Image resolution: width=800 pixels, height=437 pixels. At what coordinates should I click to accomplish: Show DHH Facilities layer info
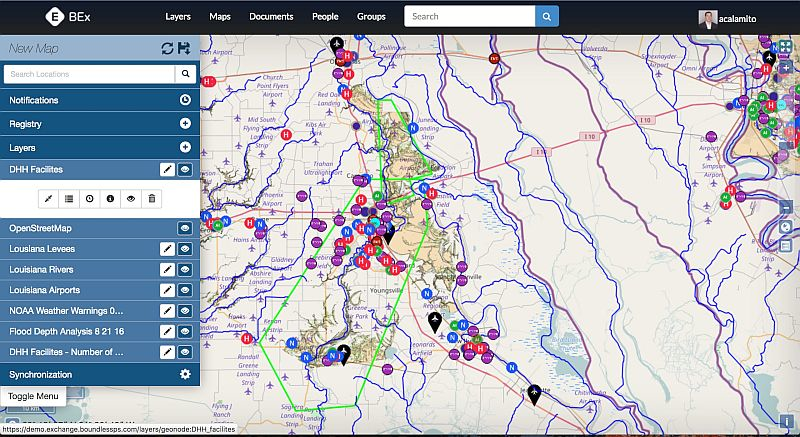click(x=110, y=199)
